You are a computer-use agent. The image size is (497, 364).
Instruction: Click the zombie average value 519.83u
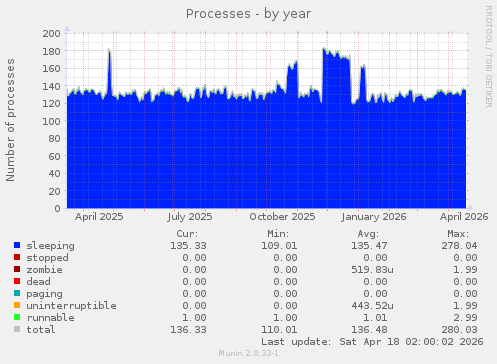(x=372, y=270)
